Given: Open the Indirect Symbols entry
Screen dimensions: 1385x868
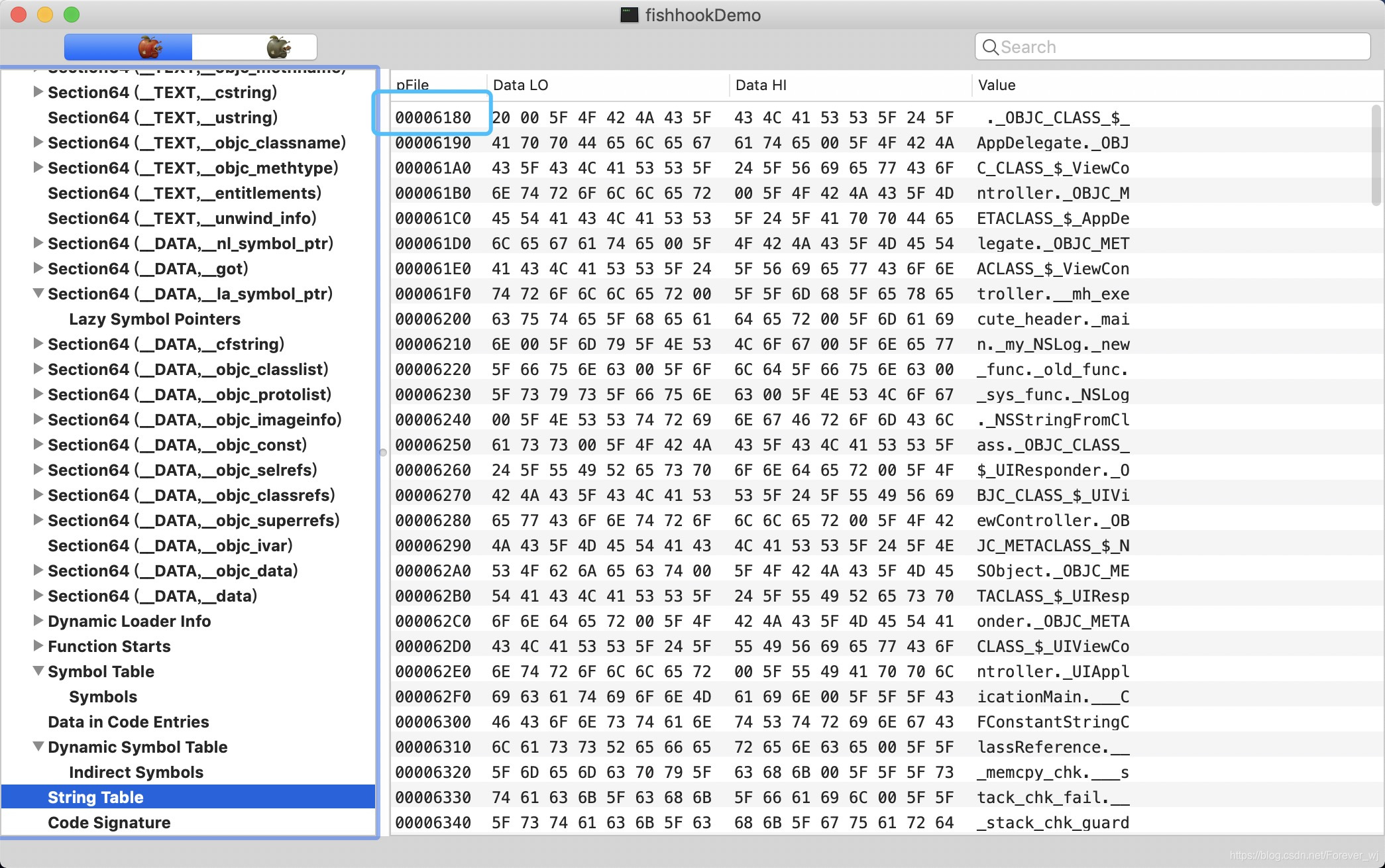Looking at the screenshot, I should click(x=136, y=772).
